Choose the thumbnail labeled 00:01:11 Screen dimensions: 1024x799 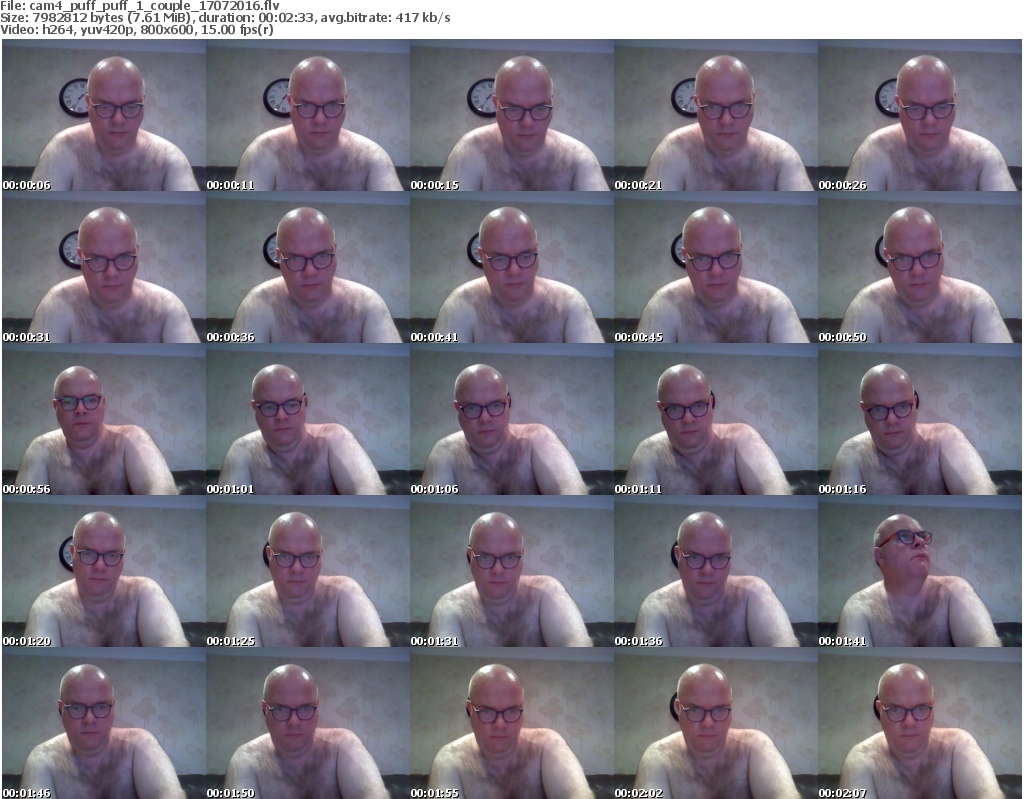716,419
